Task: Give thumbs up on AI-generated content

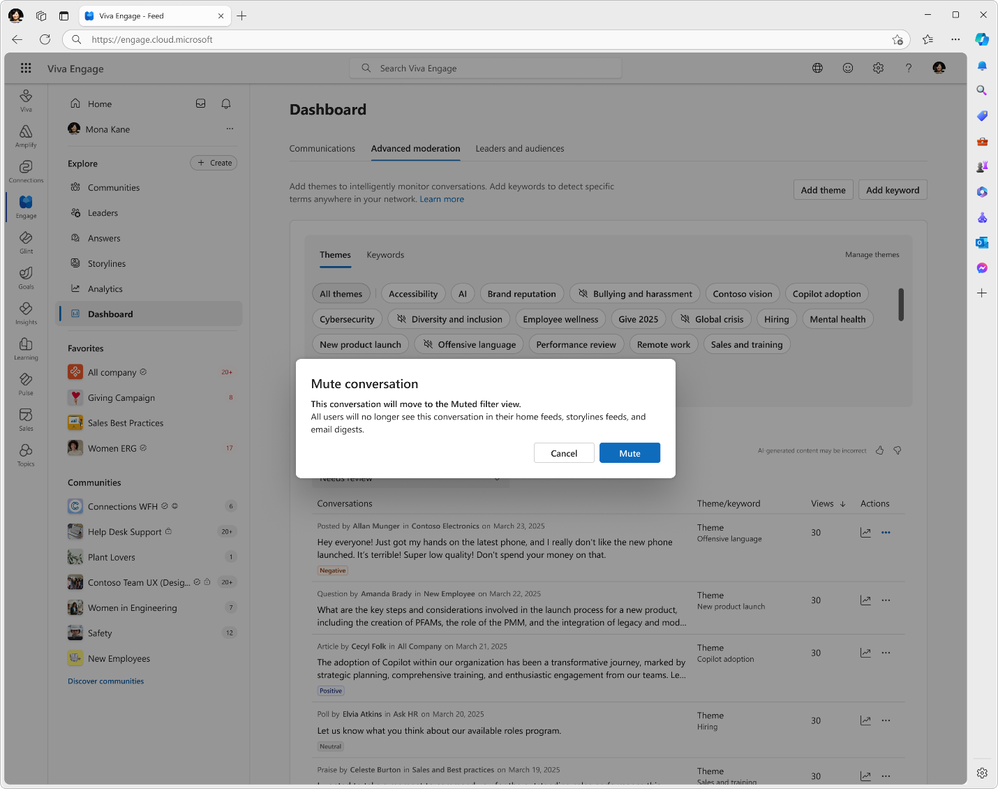Action: 880,450
